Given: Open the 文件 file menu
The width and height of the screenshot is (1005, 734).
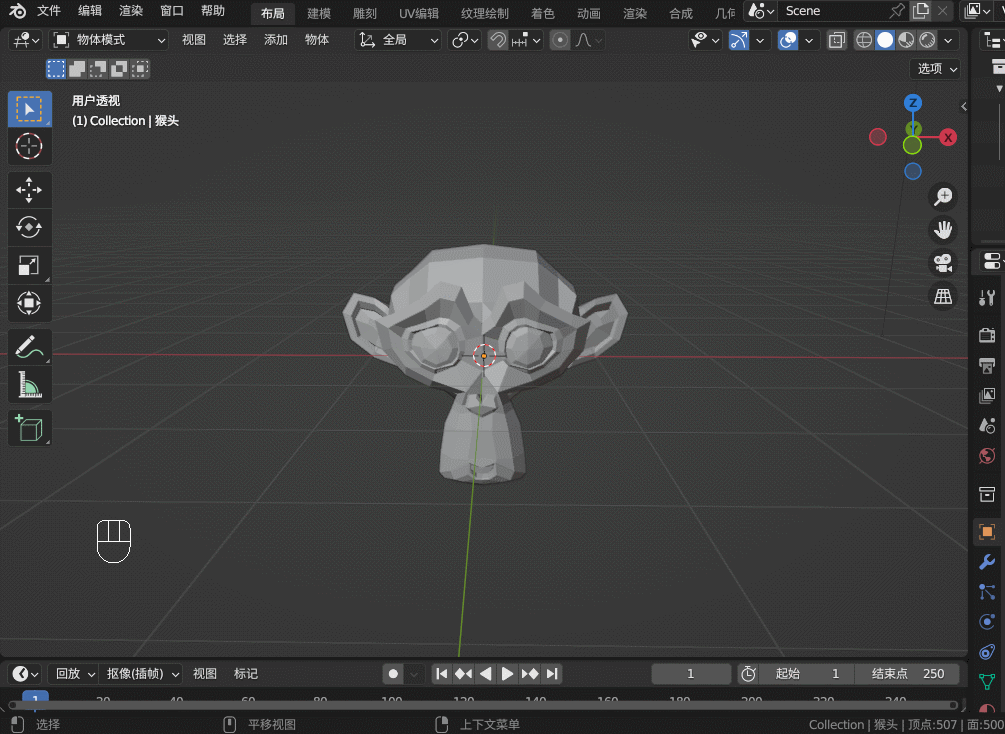Looking at the screenshot, I should [49, 11].
